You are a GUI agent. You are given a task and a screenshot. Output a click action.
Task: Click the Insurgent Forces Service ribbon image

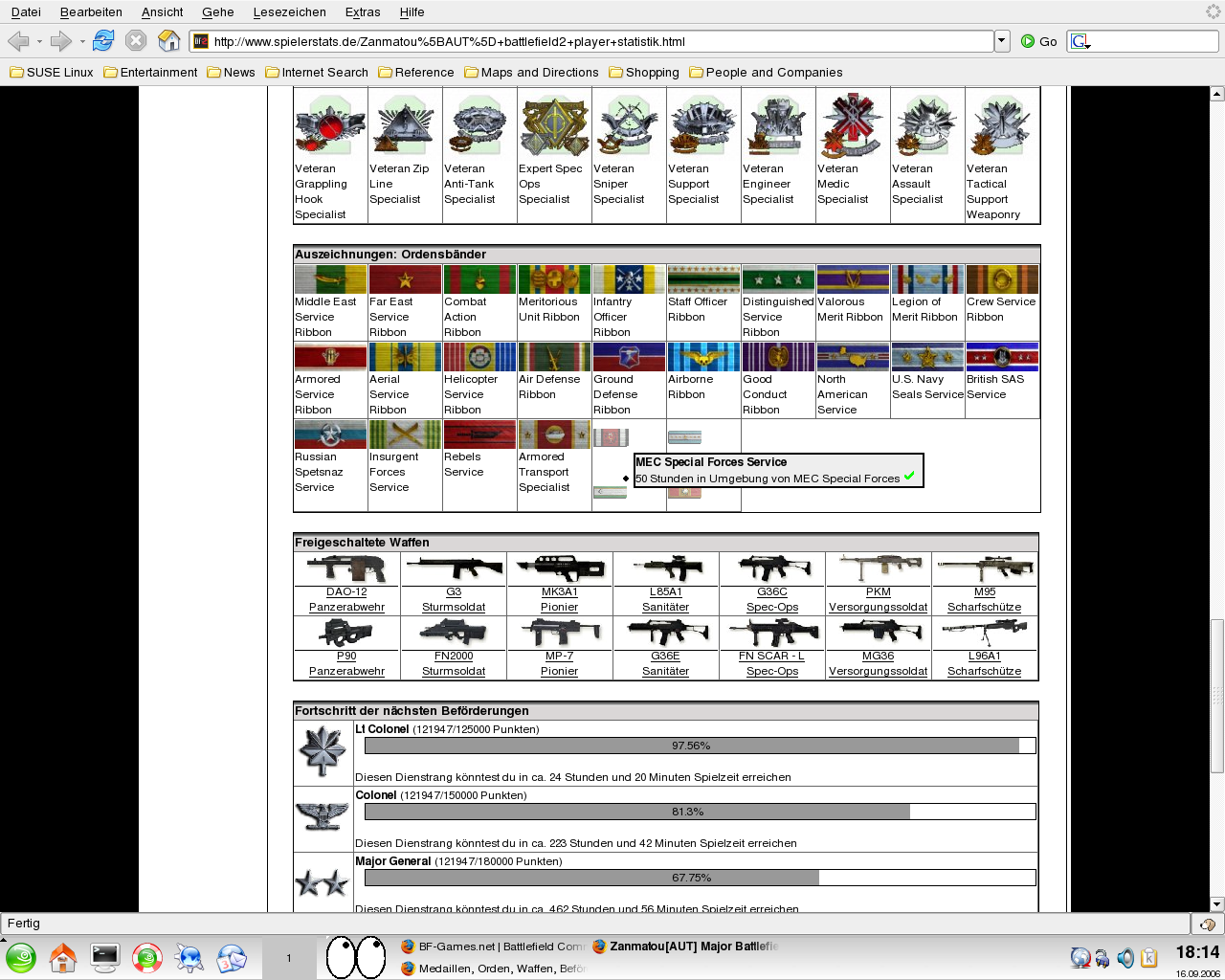click(x=405, y=434)
